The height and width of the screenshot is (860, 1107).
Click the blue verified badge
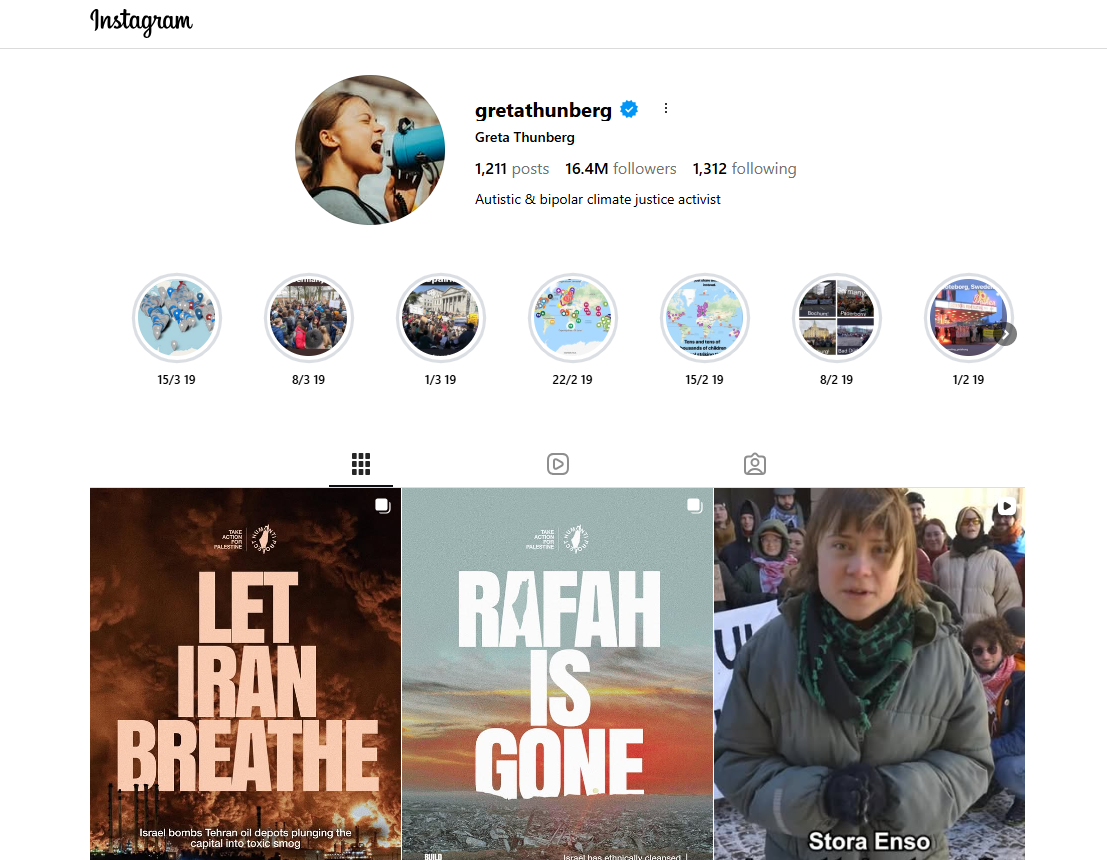click(629, 109)
